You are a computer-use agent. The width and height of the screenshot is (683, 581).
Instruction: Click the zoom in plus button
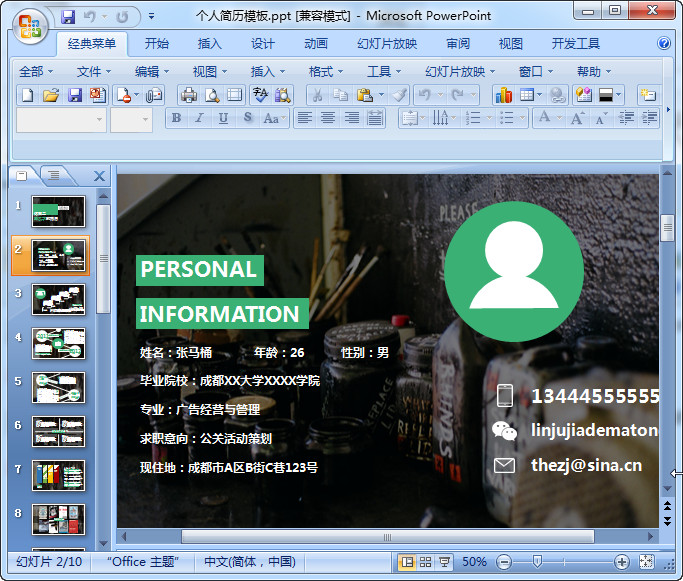click(x=622, y=562)
